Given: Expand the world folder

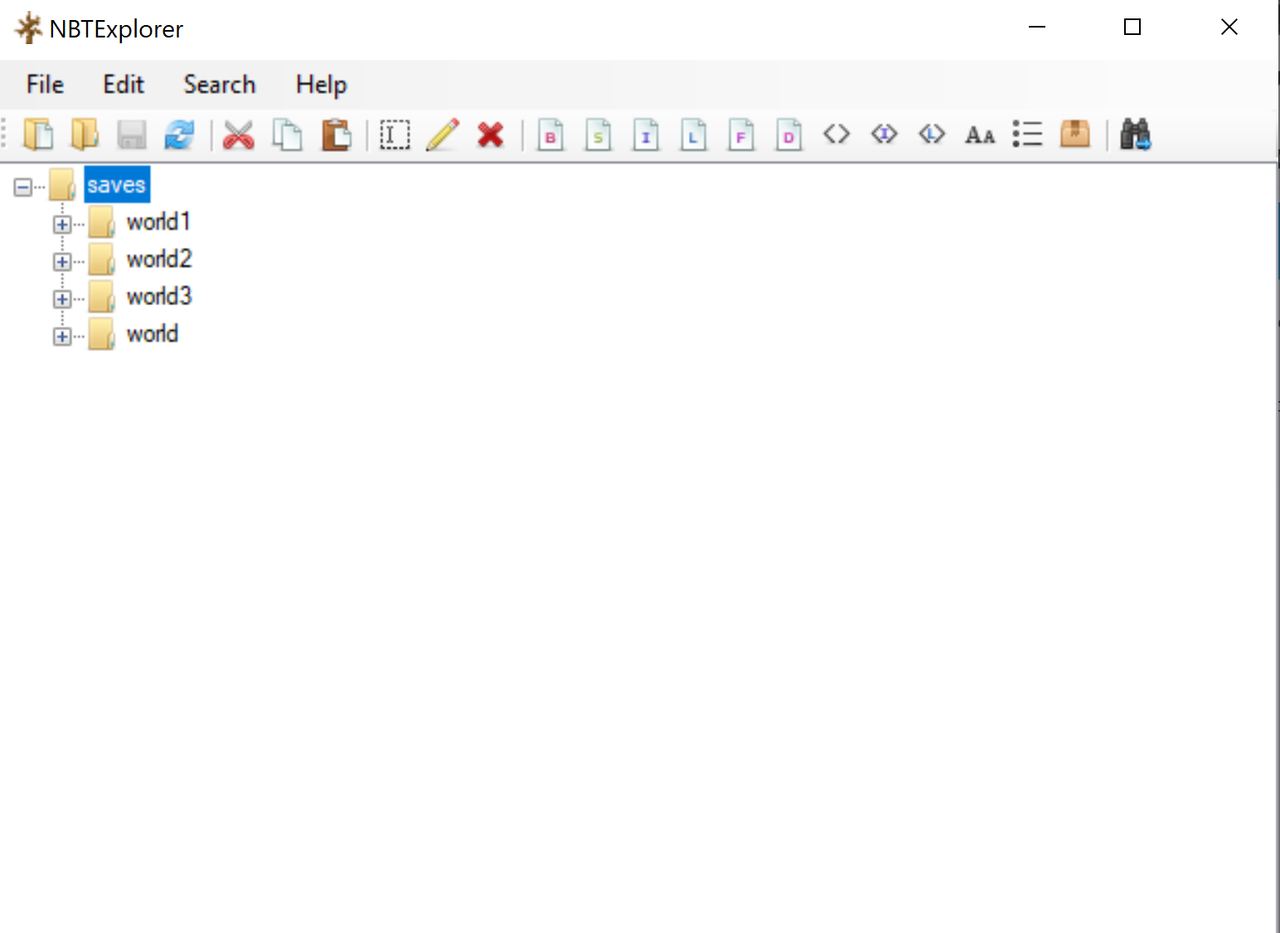Looking at the screenshot, I should click(x=62, y=337).
